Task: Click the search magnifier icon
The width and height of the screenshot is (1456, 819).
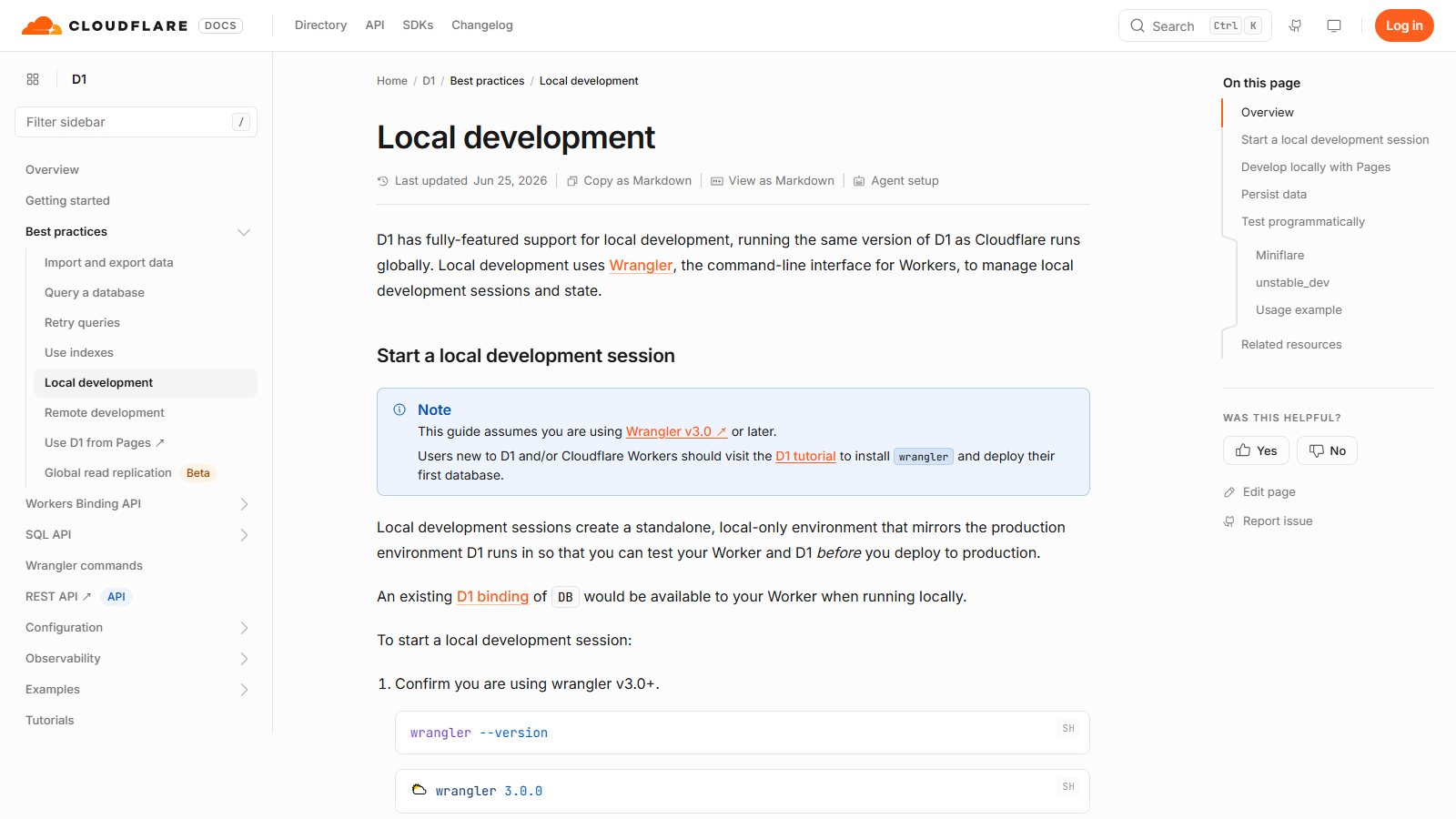Action: (x=1137, y=25)
